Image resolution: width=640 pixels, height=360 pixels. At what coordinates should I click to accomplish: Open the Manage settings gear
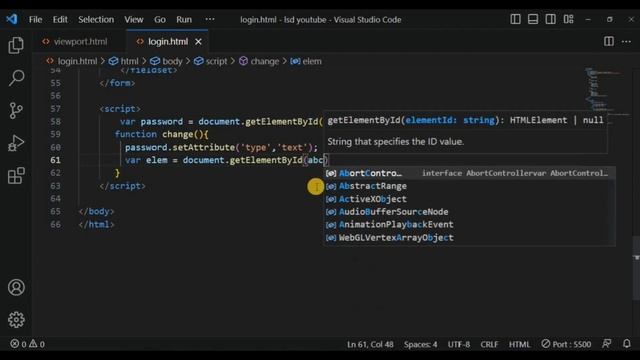coord(16,320)
